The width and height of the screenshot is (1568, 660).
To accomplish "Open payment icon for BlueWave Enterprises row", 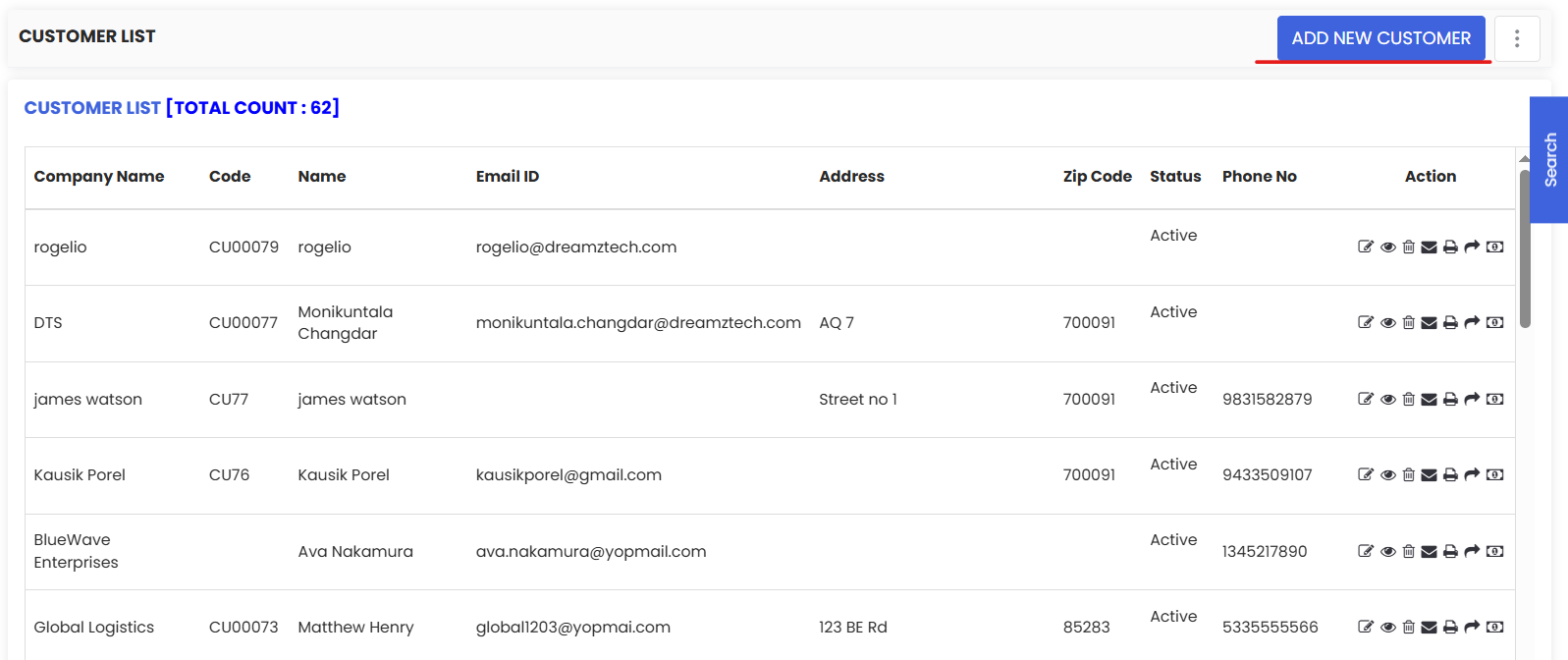I will tap(1494, 552).
